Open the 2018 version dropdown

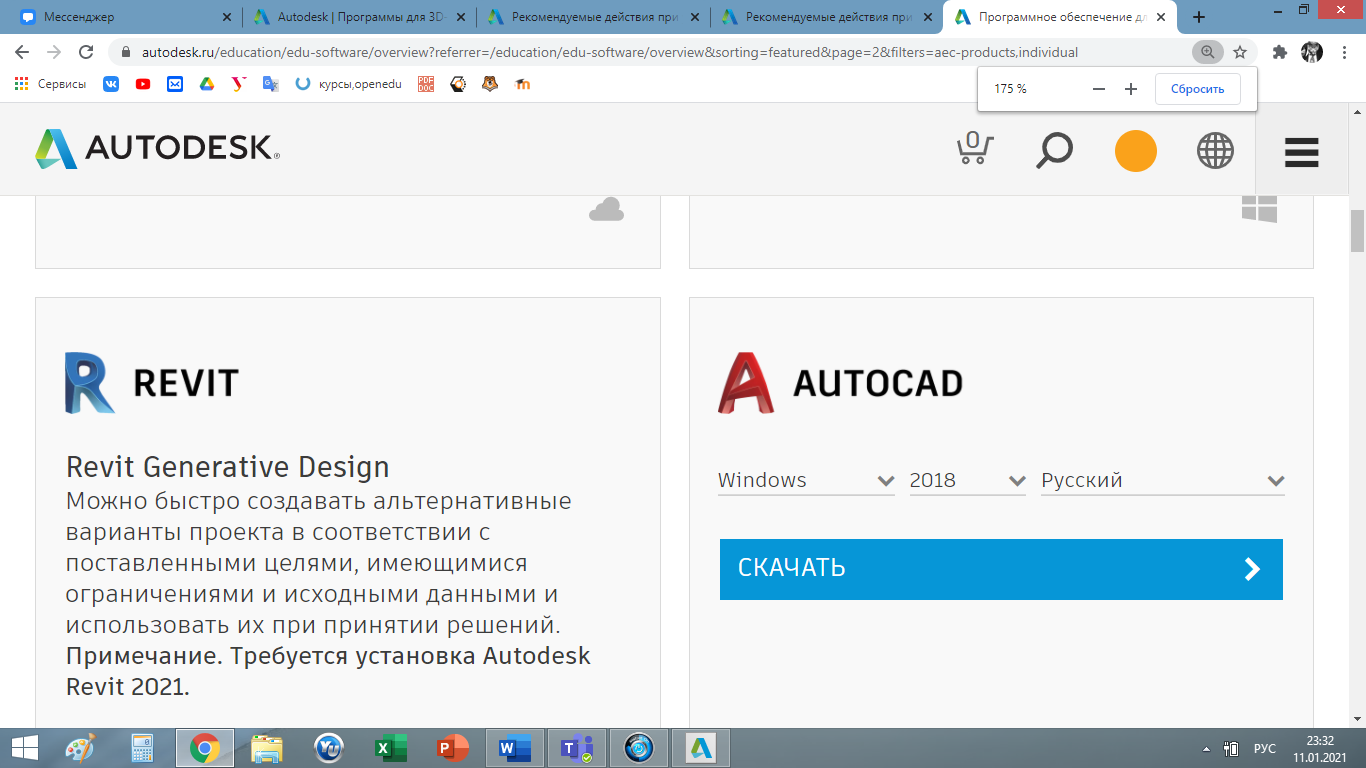[x=968, y=480]
